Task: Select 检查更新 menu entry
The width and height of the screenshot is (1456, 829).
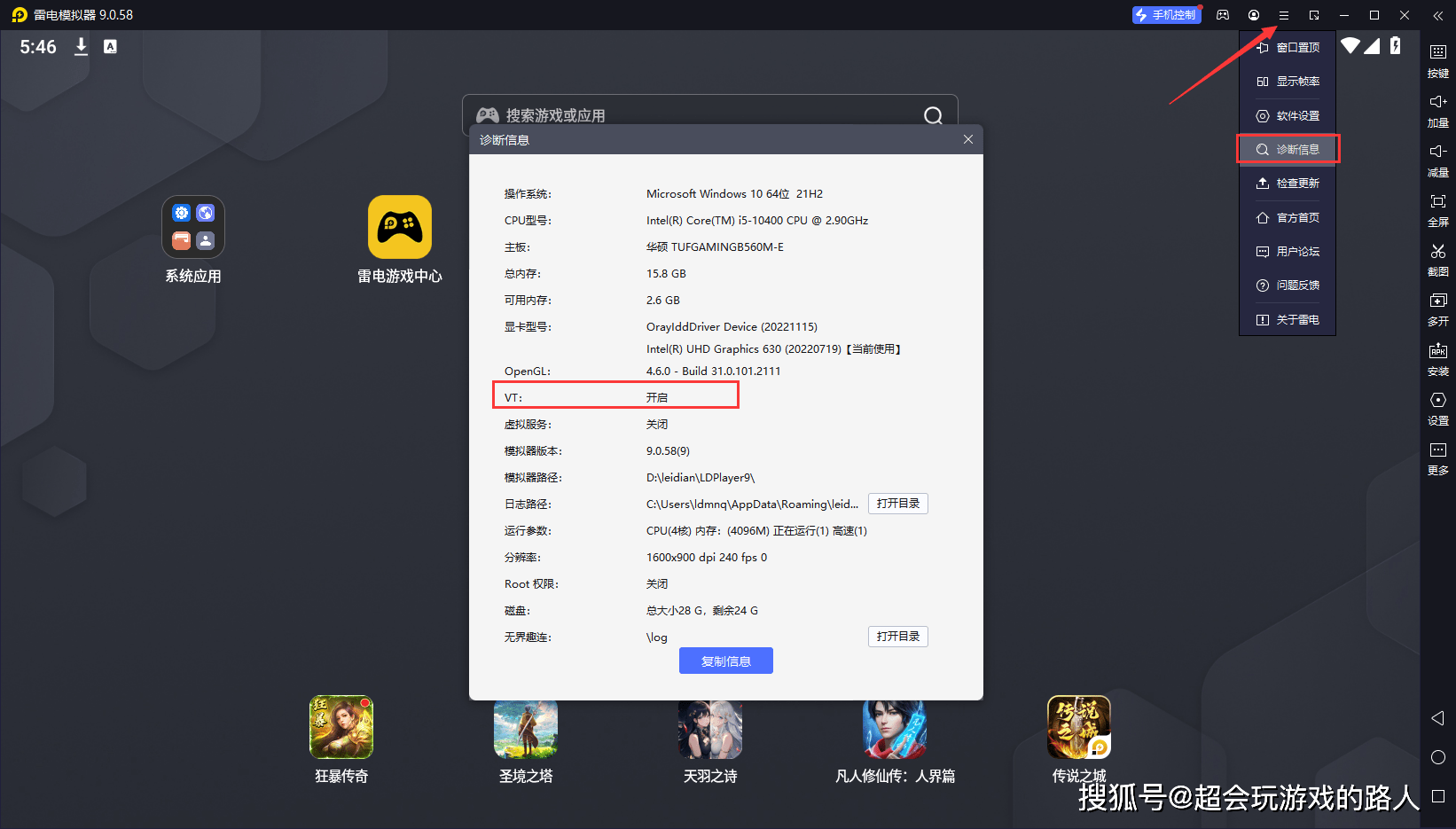Action: [1288, 184]
